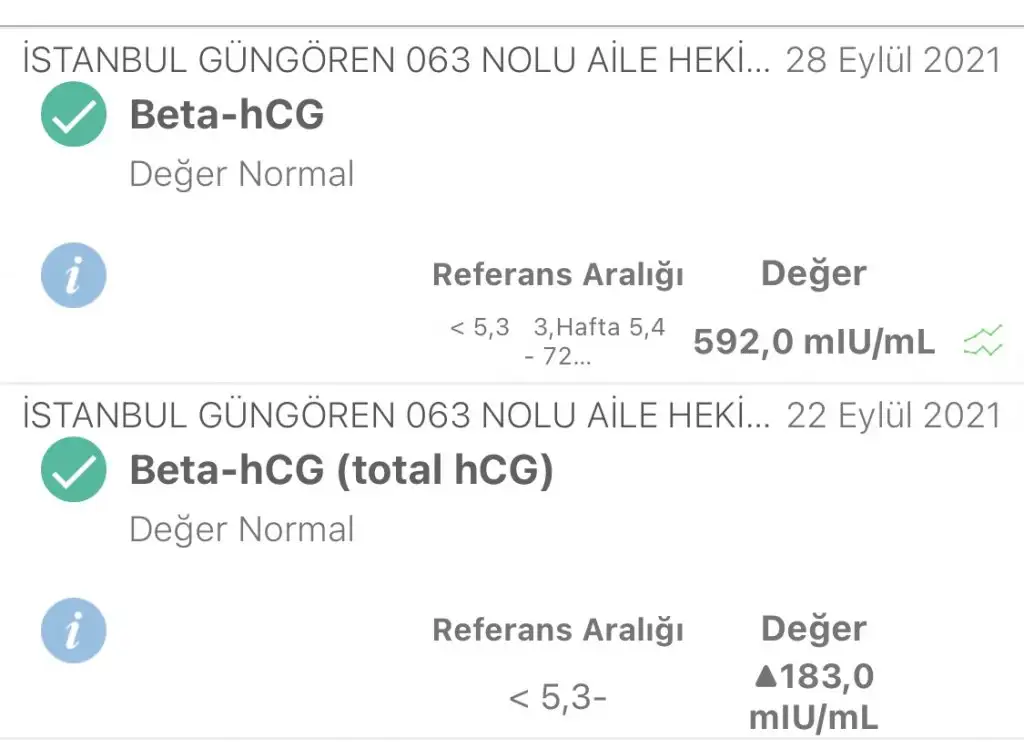This screenshot has width=1024, height=749.
Task: Select the 22 Eylül 2021 date
Action: [893, 415]
